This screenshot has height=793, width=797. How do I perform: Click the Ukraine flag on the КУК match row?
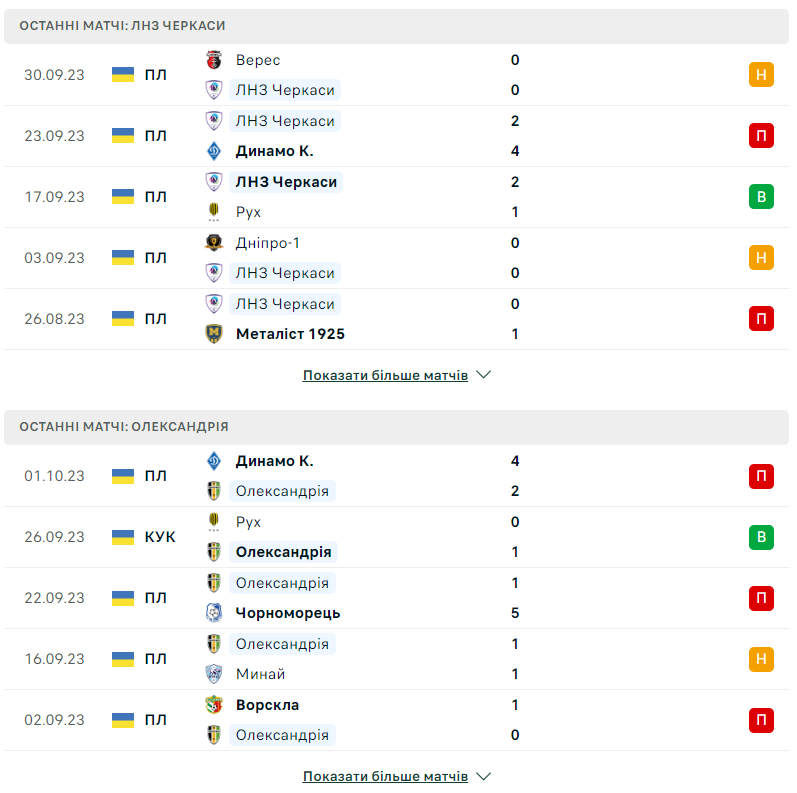click(123, 537)
